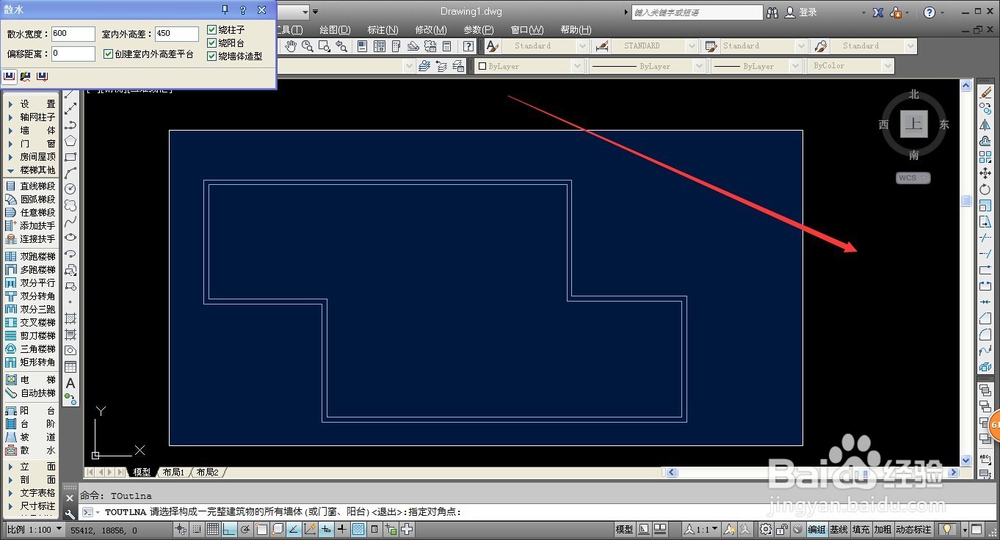This screenshot has height=540, width=1000.
Task: Select the 多跑楼梯 tool
Action: tap(31, 269)
